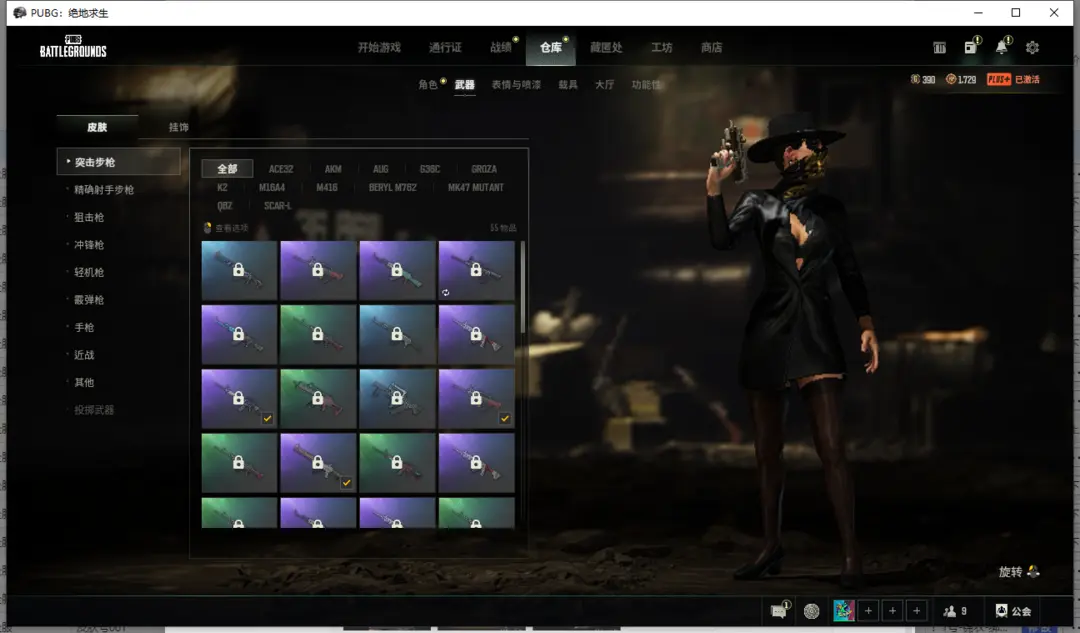Click the PUBG Battlegrounds logo

[73, 46]
